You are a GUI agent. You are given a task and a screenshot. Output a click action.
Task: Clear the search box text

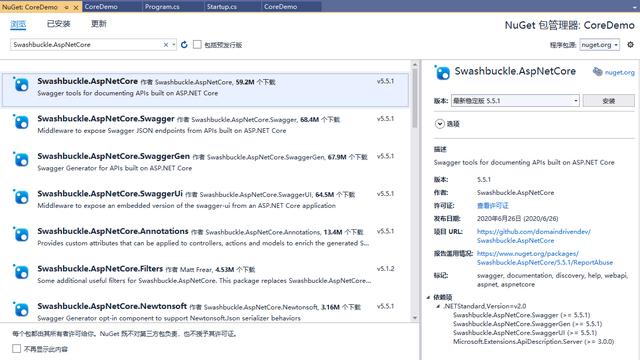166,44
